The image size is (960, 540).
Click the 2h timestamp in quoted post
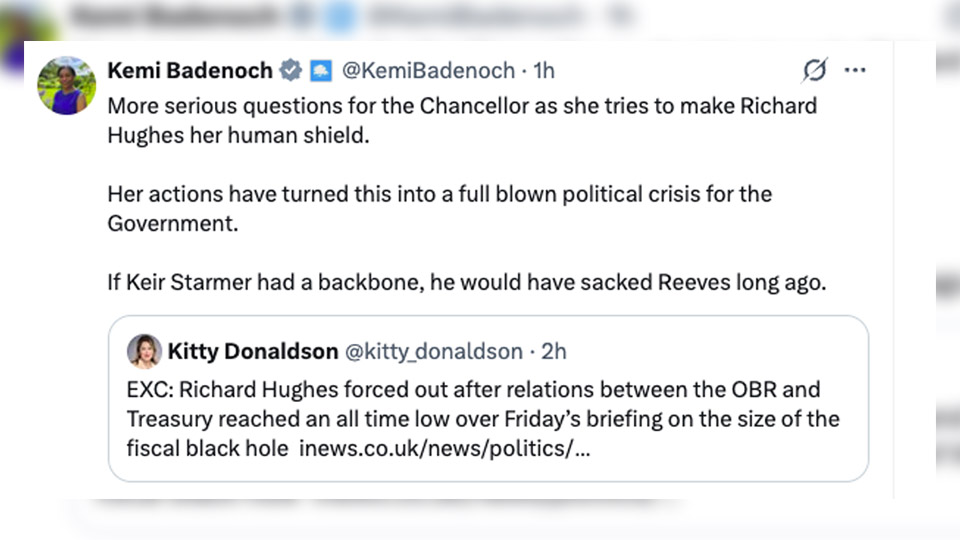point(554,351)
